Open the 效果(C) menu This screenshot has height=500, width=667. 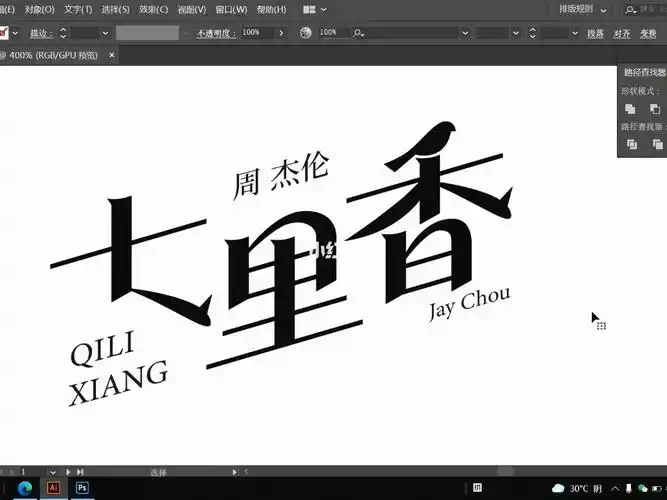(x=154, y=9)
